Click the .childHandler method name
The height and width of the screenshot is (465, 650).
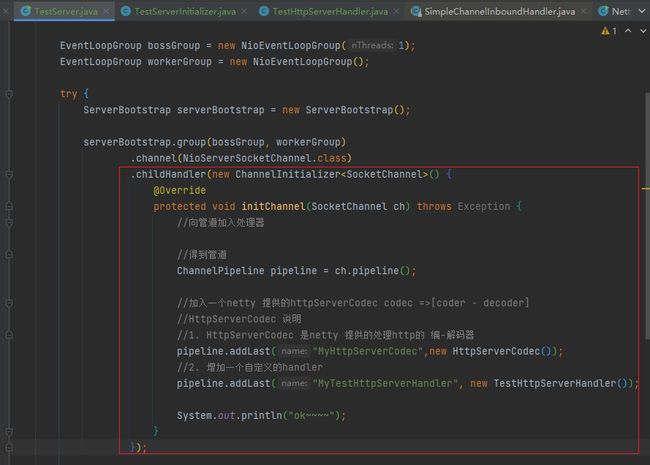point(168,174)
